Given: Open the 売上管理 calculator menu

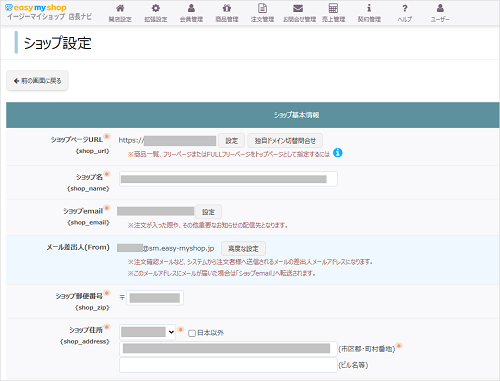Looking at the screenshot, I should point(333,13).
